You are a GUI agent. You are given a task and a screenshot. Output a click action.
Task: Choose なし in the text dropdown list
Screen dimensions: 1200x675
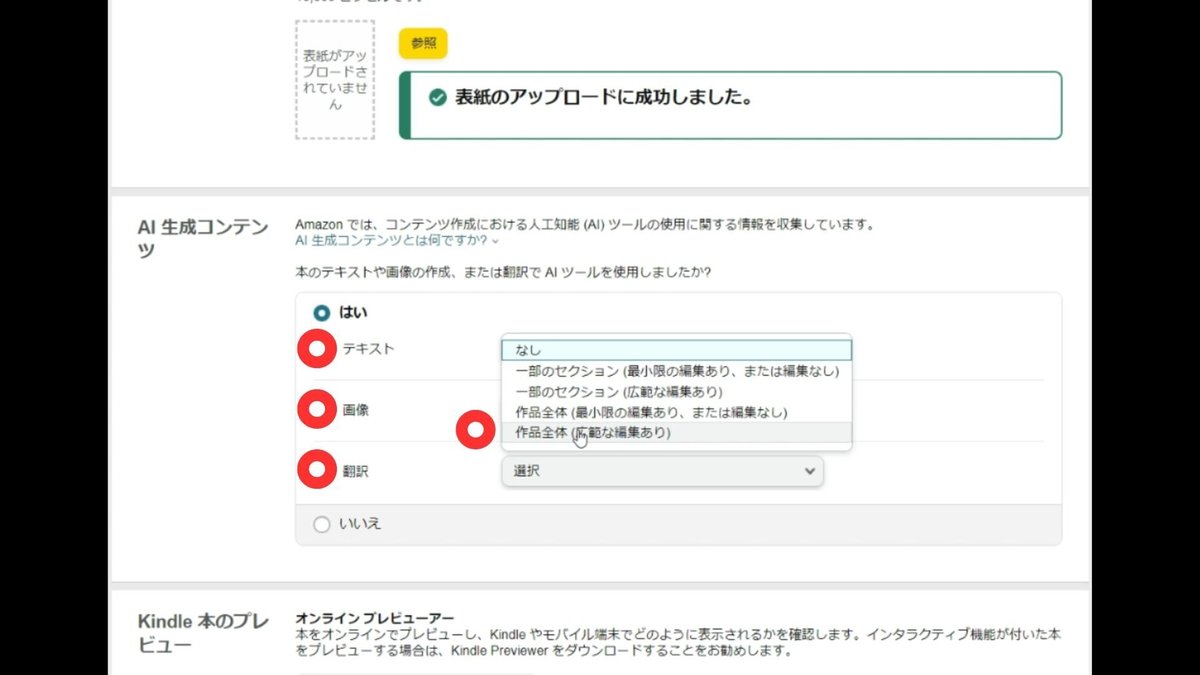[677, 350]
